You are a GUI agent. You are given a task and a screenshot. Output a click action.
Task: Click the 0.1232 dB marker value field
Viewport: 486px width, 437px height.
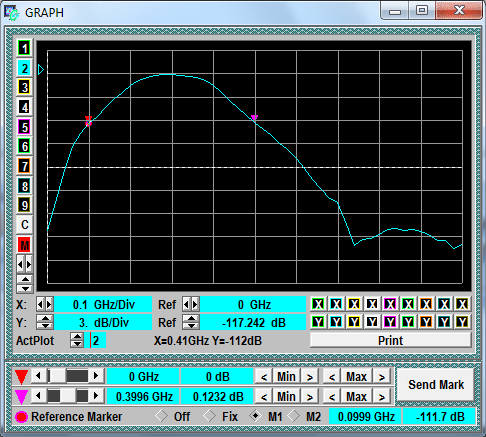point(217,397)
